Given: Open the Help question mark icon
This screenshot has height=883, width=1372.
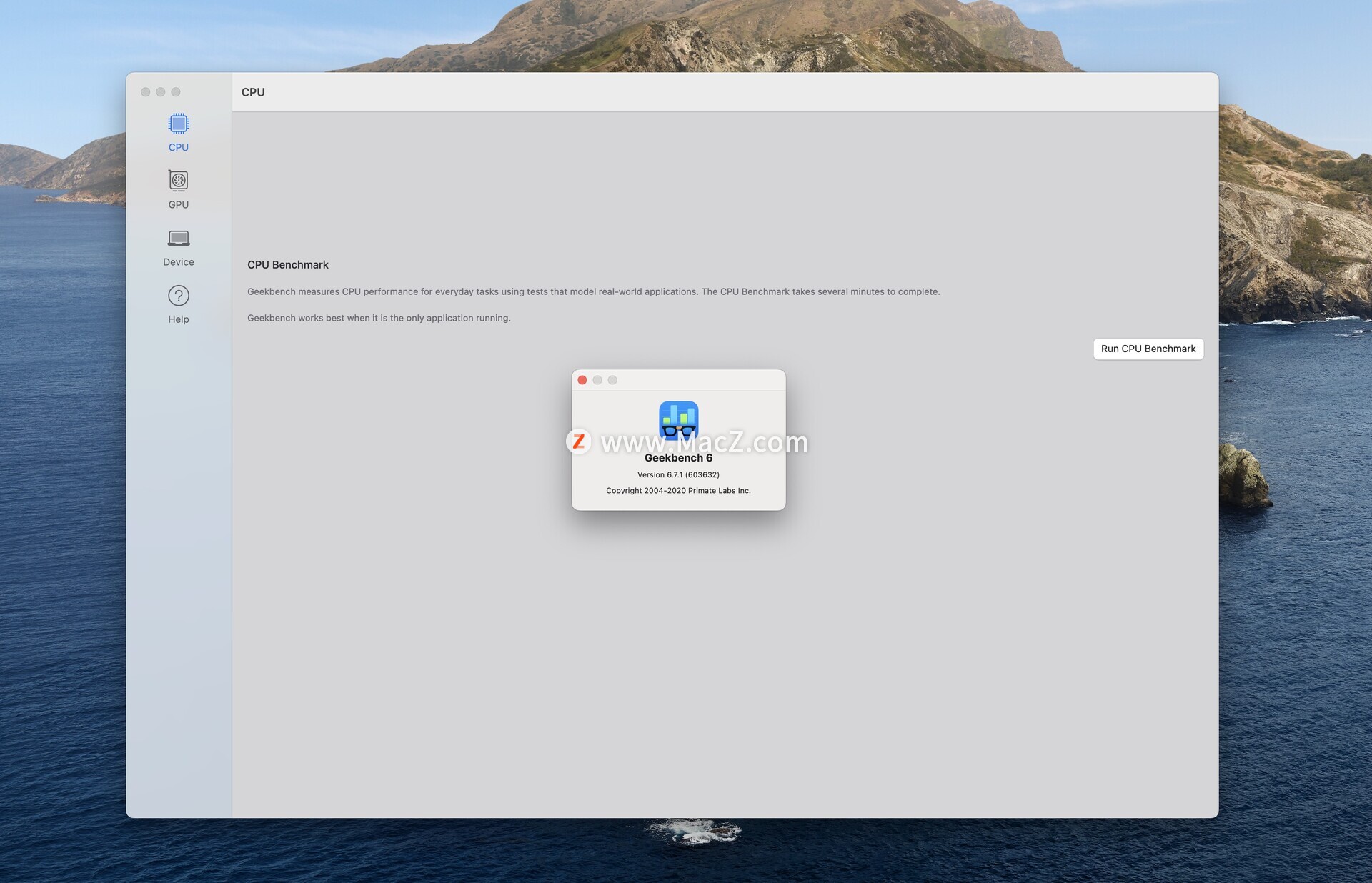Looking at the screenshot, I should click(179, 296).
